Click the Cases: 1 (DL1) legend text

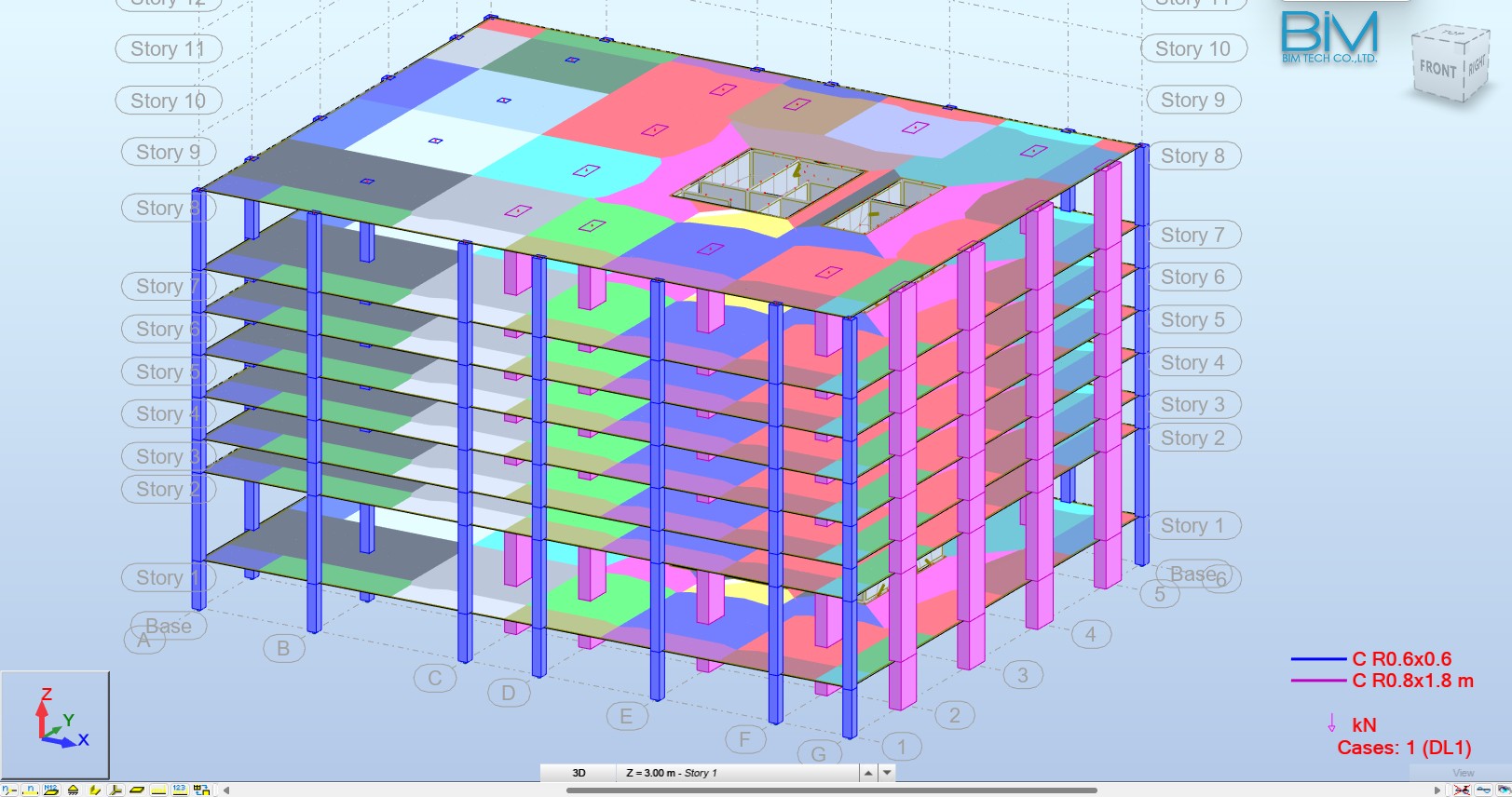click(x=1404, y=748)
